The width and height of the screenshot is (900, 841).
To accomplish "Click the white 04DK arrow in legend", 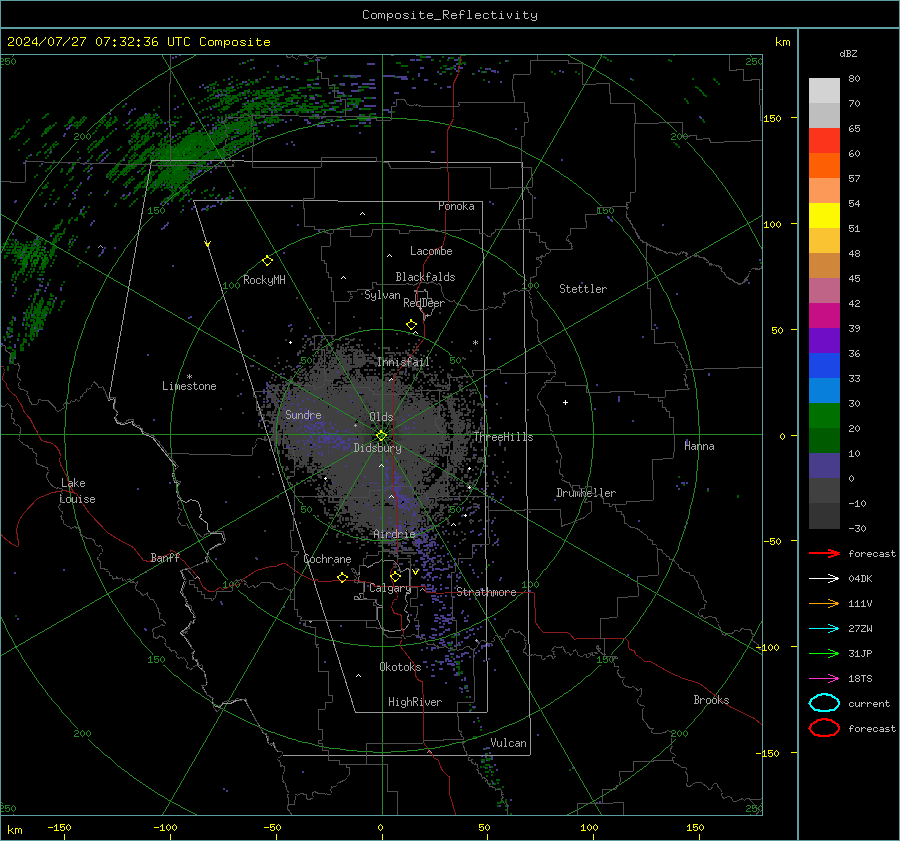I will pos(824,579).
